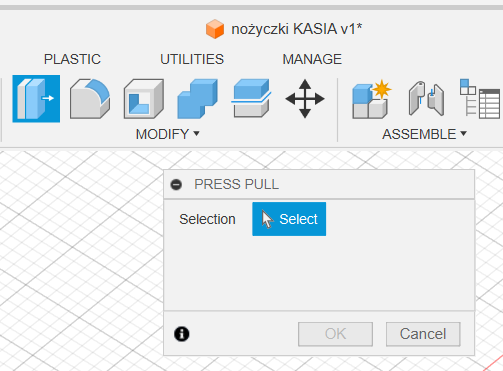Go to the MANAGE tab

312,59
